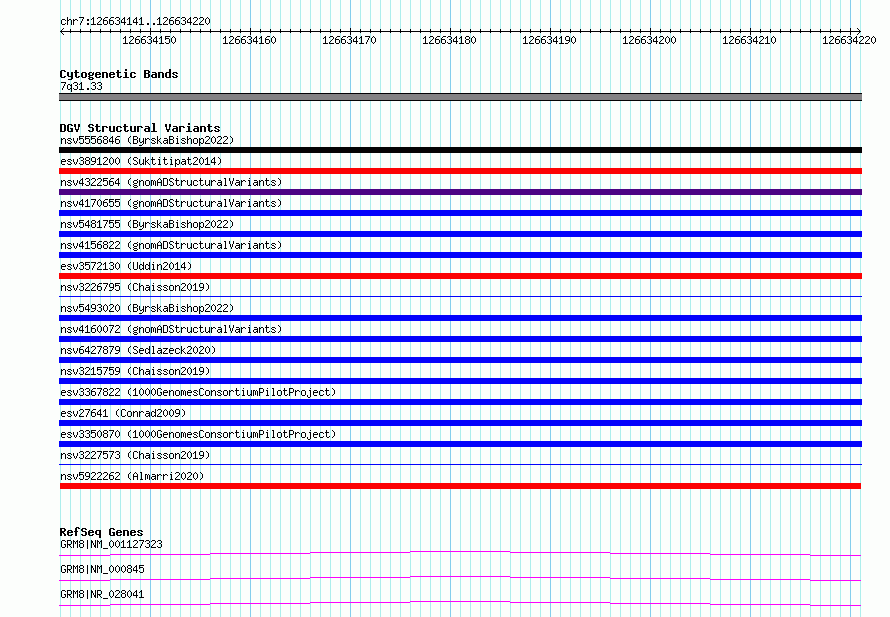Click the thin blue line for nsv3227573

click(x=460, y=464)
